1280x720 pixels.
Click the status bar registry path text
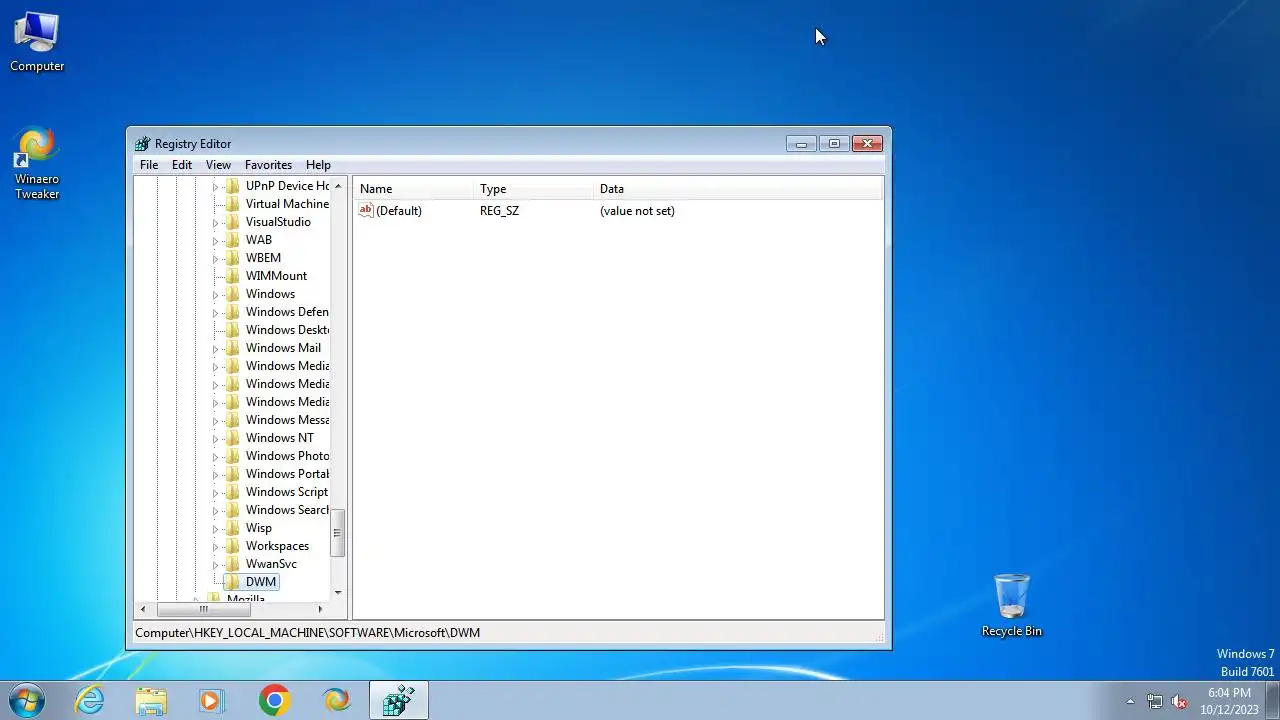pos(308,633)
